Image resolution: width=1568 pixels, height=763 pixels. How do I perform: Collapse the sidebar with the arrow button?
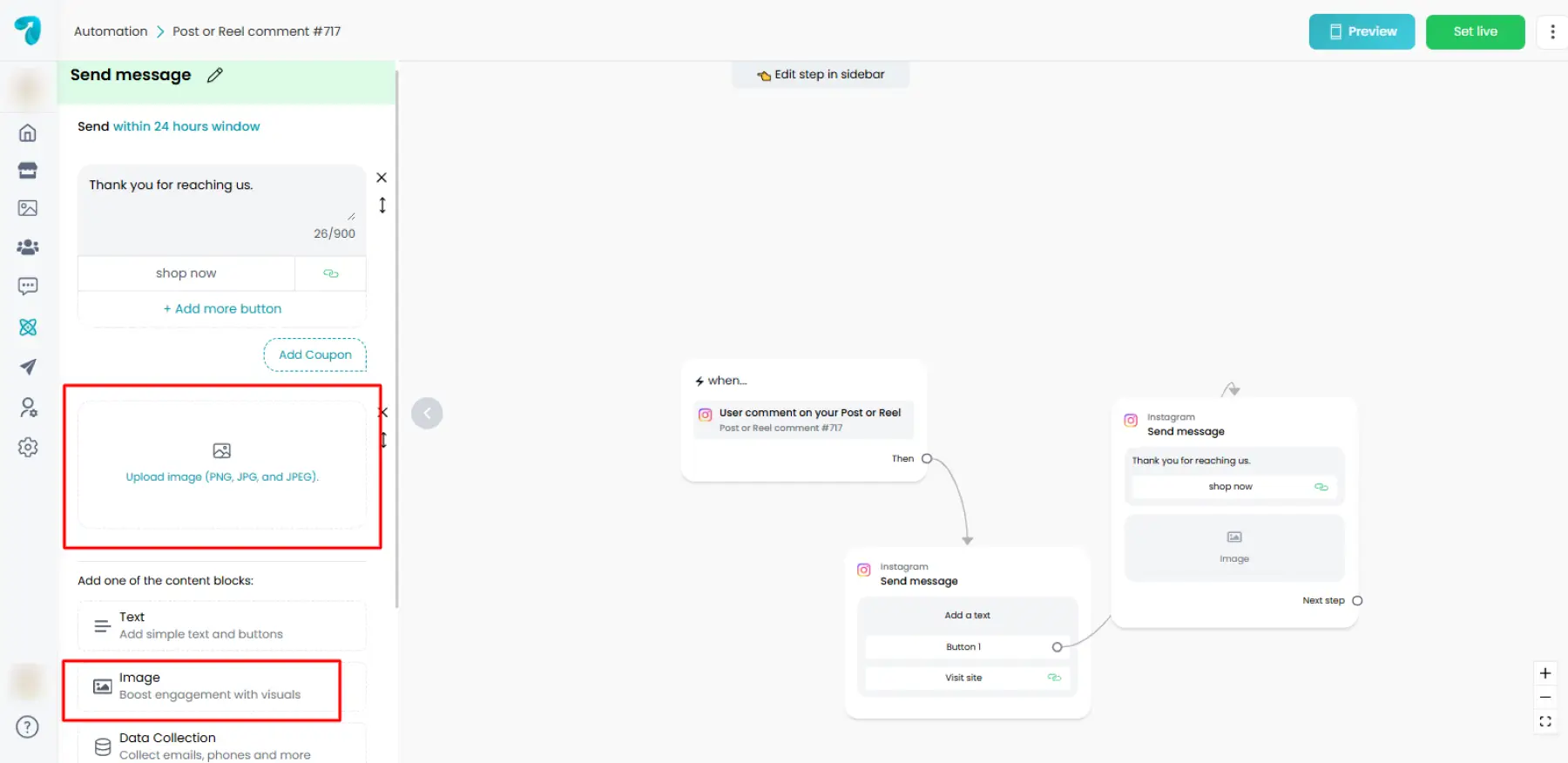click(427, 413)
